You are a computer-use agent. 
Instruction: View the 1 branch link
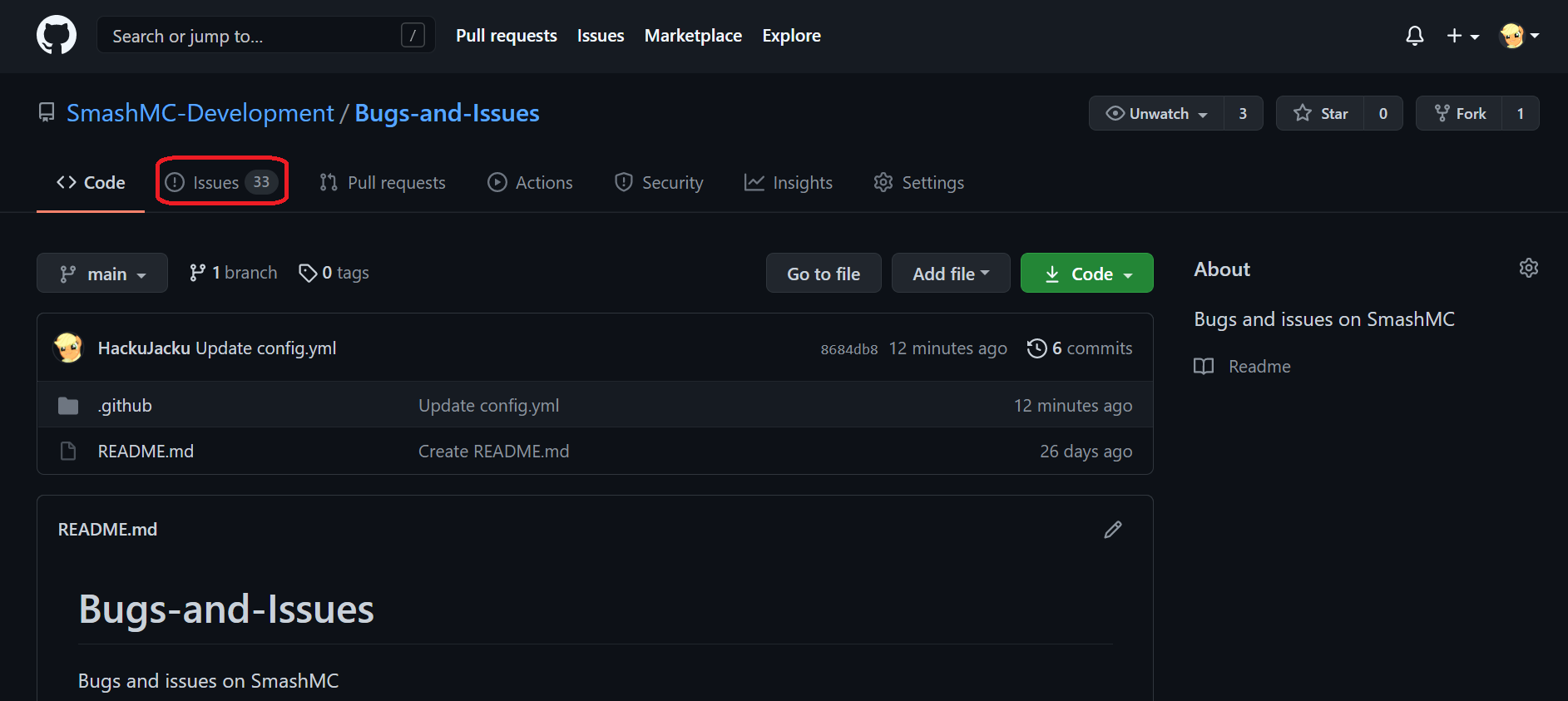click(x=233, y=273)
